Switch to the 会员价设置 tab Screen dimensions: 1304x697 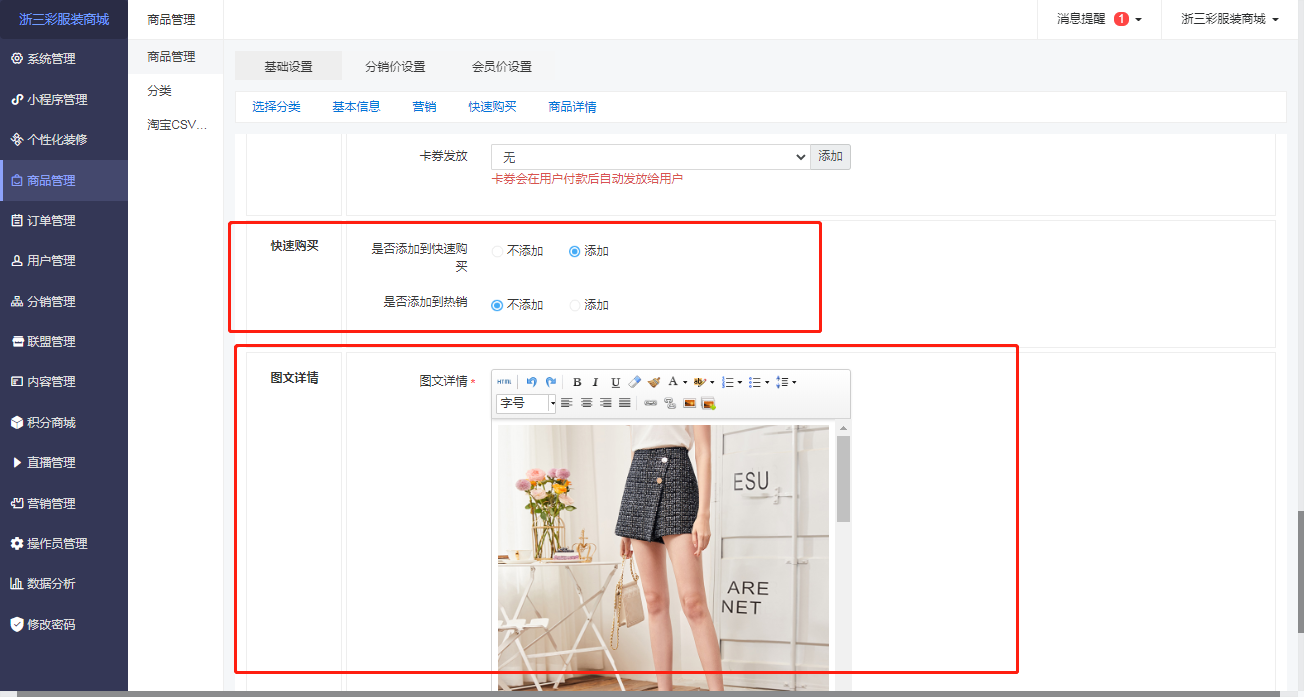click(502, 66)
